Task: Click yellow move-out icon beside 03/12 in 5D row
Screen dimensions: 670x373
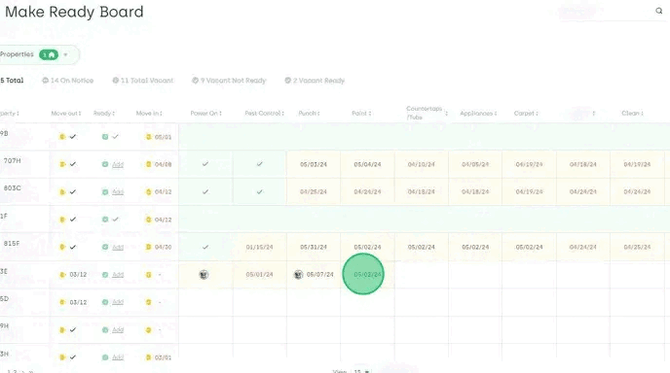Action: pyautogui.click(x=62, y=302)
